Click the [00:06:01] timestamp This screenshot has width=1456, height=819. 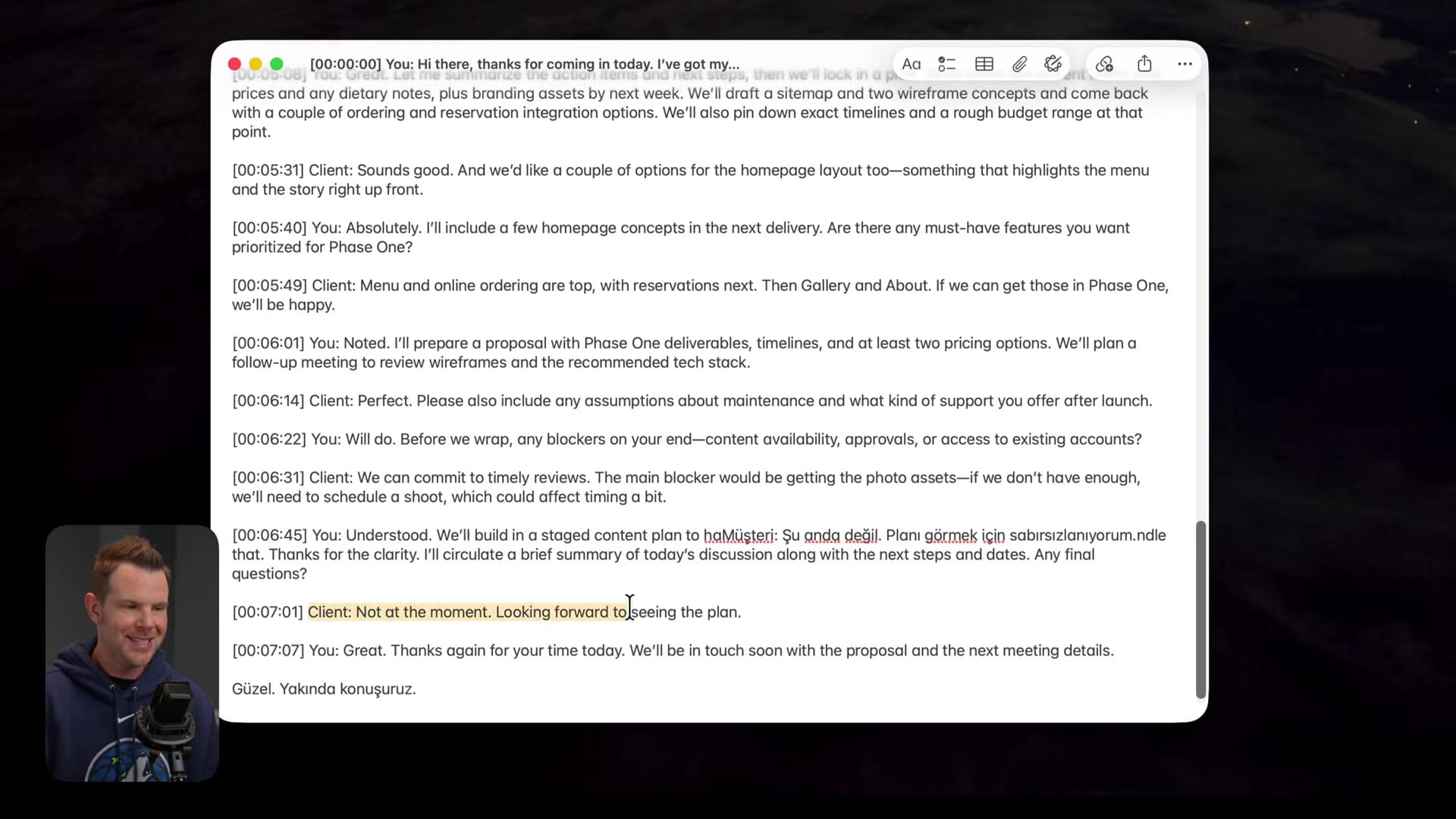point(268,343)
